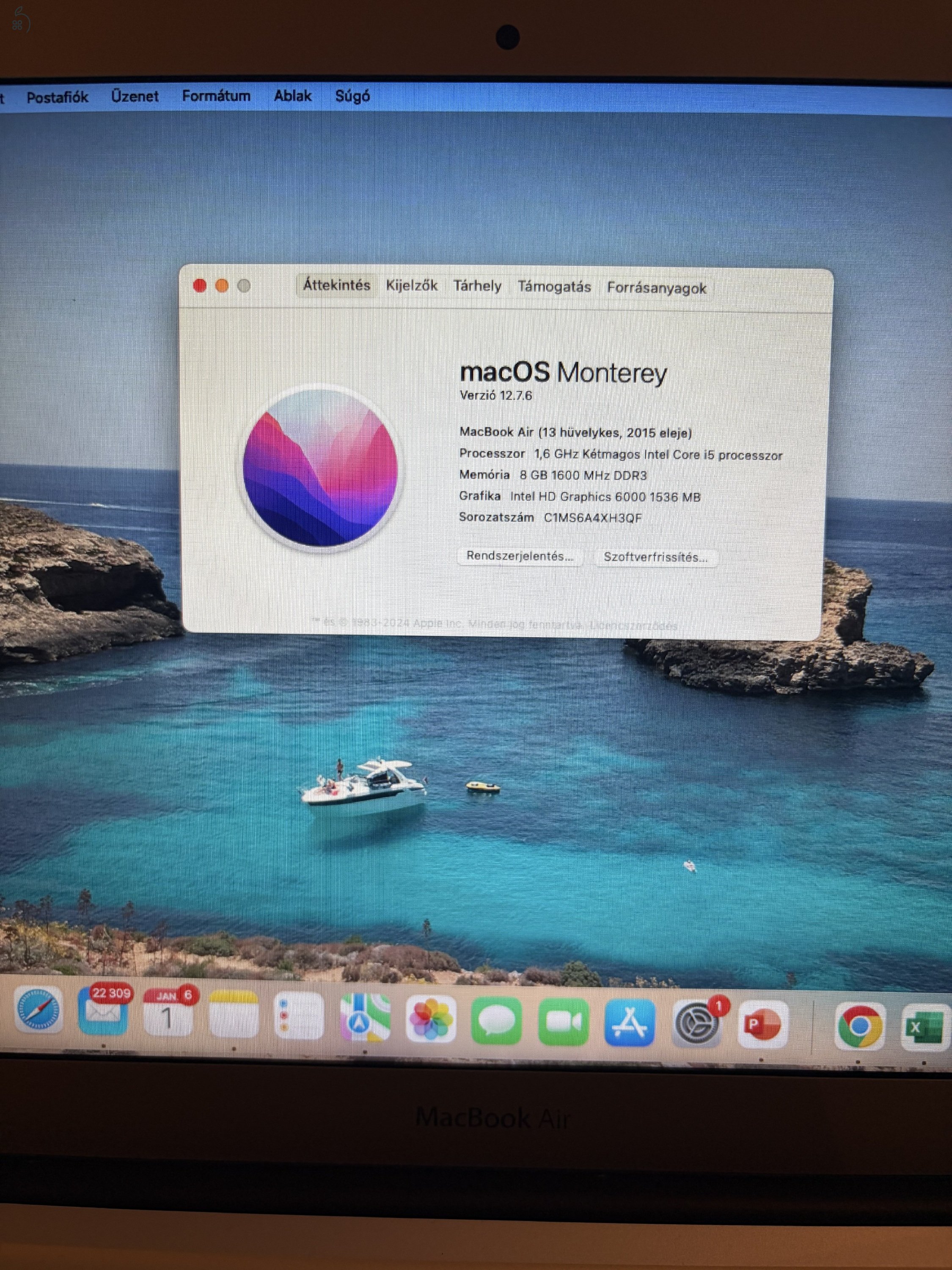Click serial number C1MS6A4XH3QF
The height and width of the screenshot is (1270, 952).
tap(593, 518)
